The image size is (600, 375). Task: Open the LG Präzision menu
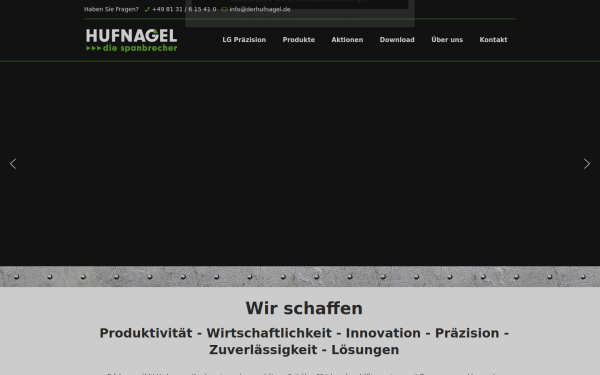point(244,39)
